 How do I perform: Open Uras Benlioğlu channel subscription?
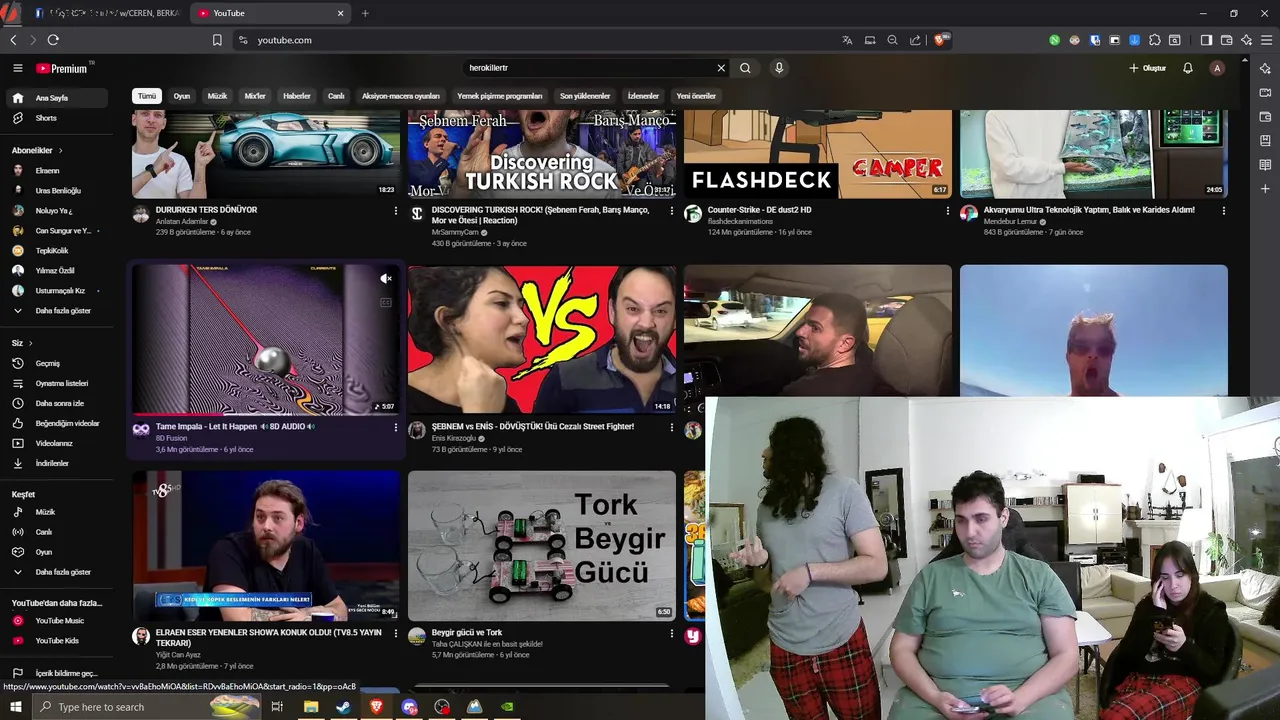pyautogui.click(x=58, y=191)
